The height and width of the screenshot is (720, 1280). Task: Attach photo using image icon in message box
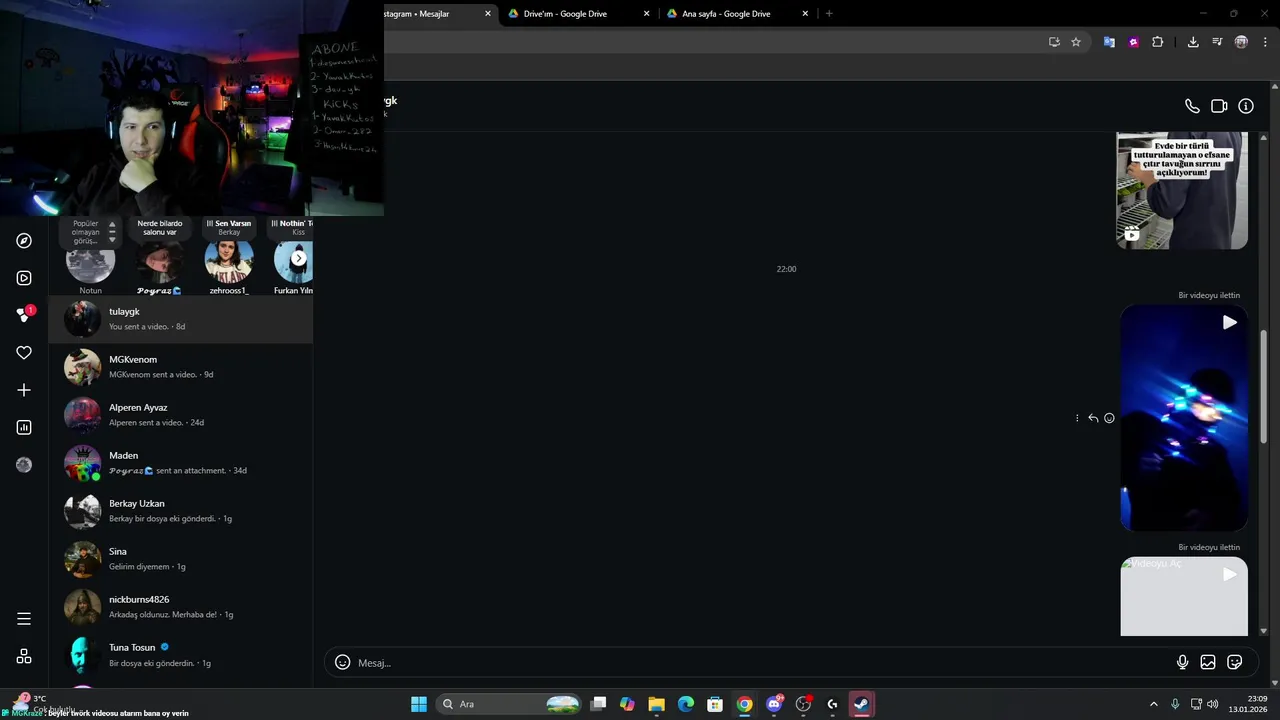click(1208, 662)
